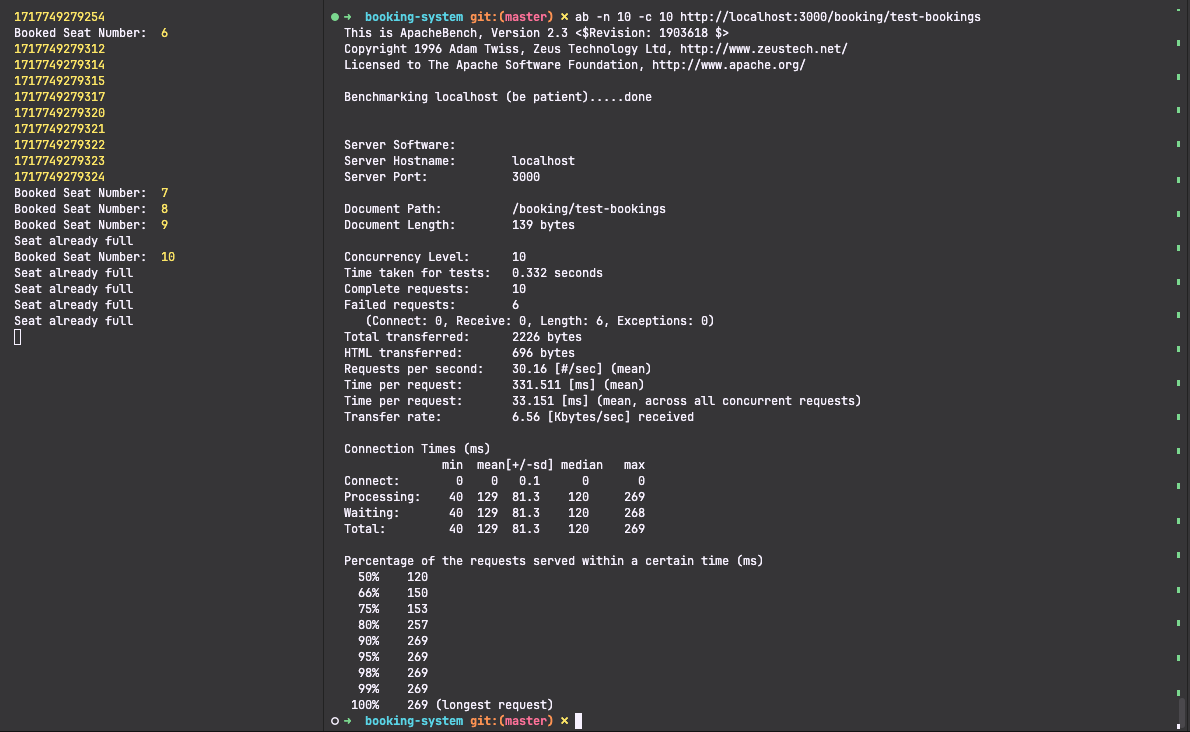
Task: Click the yellow ✗ in the bottom prompt
Action: point(564,721)
